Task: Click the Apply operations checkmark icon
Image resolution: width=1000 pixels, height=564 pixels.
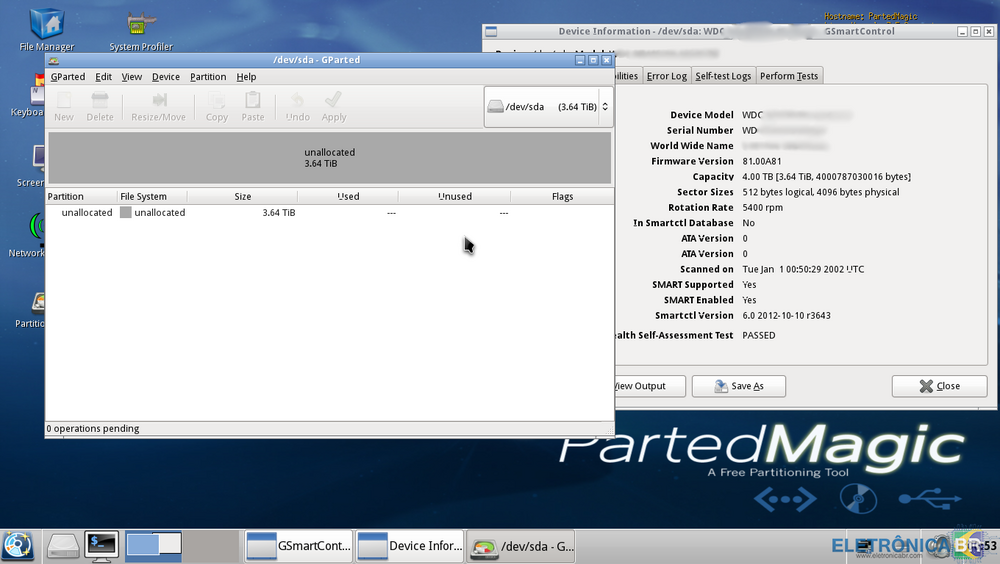Action: (x=334, y=106)
